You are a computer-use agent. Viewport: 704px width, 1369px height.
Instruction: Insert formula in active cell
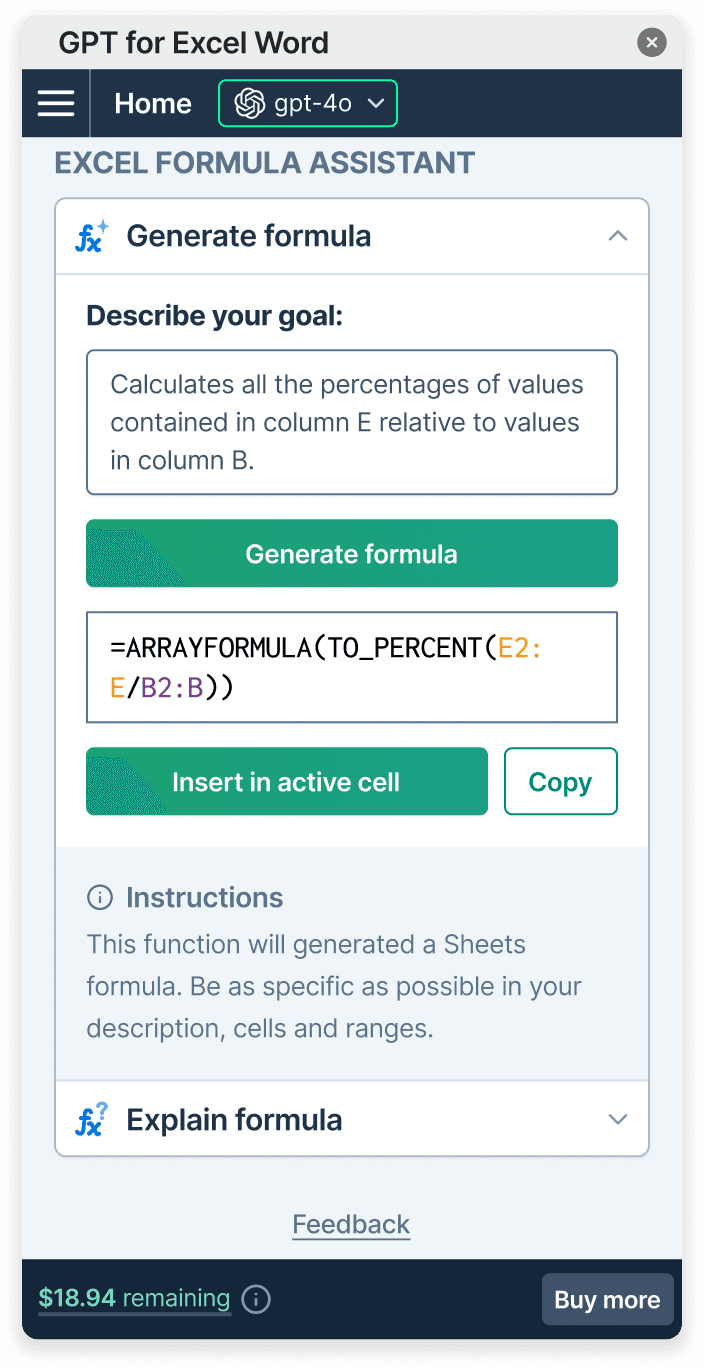pos(286,781)
